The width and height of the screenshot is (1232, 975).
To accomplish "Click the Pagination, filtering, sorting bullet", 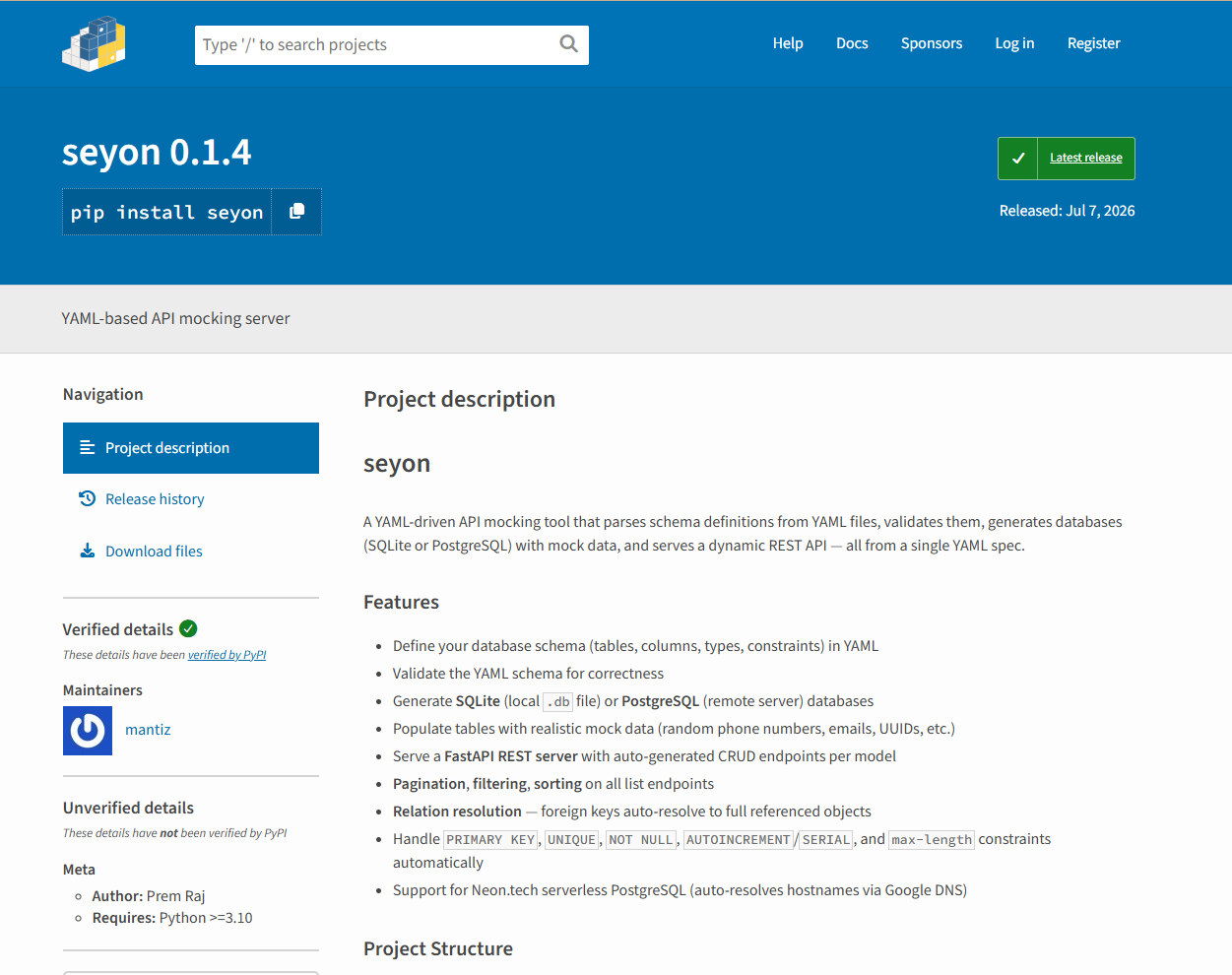I will coord(553,784).
